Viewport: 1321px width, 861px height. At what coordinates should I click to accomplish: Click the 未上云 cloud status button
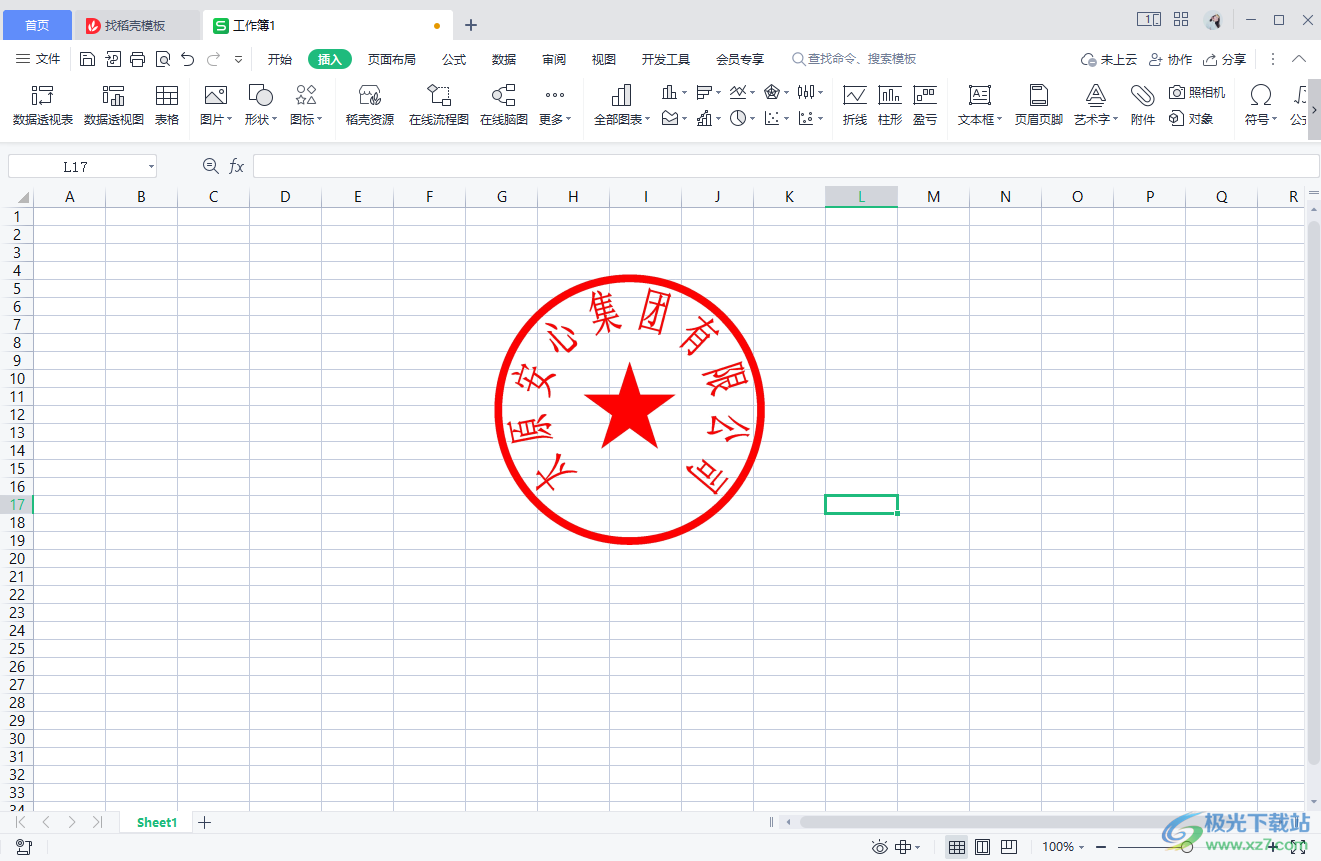1109,59
